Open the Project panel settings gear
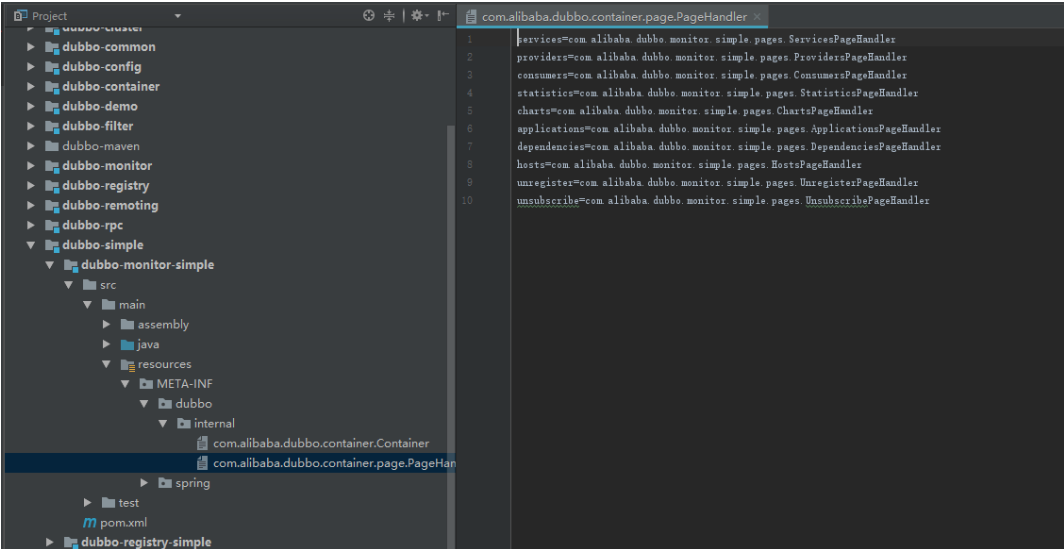Image resolution: width=1064 pixels, height=549 pixels. click(x=417, y=16)
